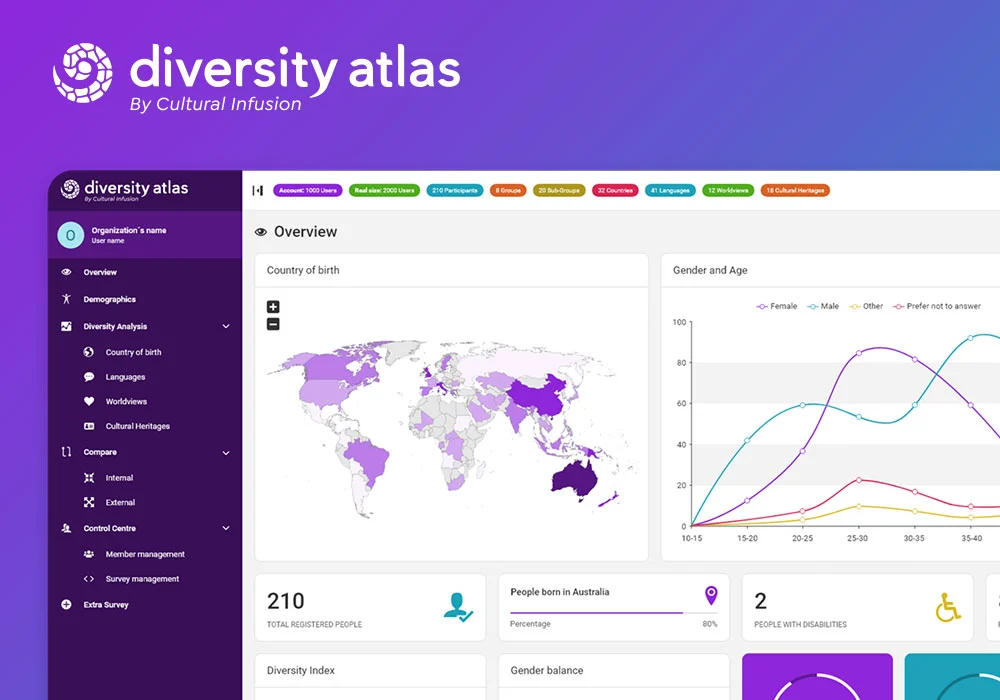1000x700 pixels.
Task: Click the '12 Worldviews' badge
Action: (x=728, y=191)
